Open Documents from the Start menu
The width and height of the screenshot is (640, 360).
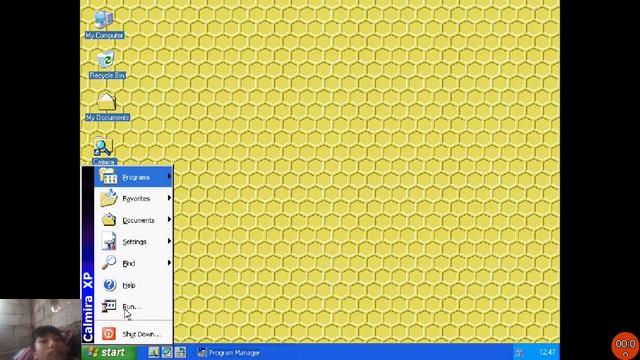tap(133, 220)
